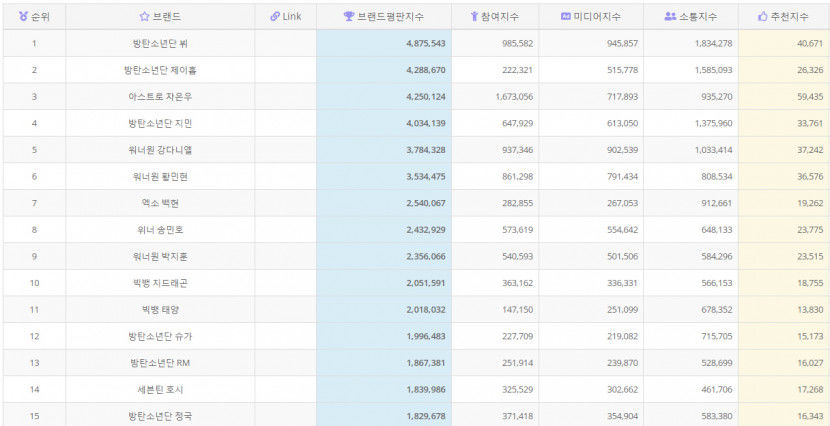Click media value 554,642
Screen dimensions: 830x426
(622, 230)
